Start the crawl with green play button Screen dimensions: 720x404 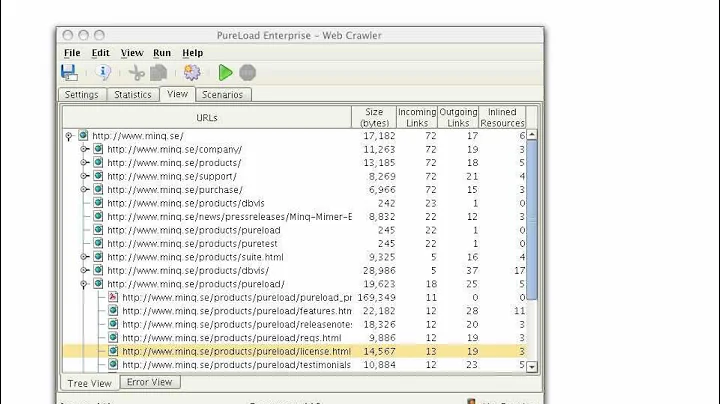click(x=225, y=73)
